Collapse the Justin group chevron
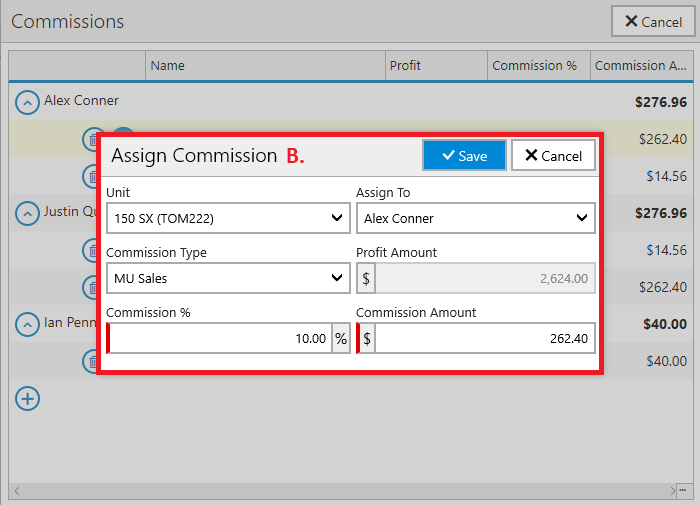Image resolution: width=700 pixels, height=505 pixels. click(x=27, y=213)
